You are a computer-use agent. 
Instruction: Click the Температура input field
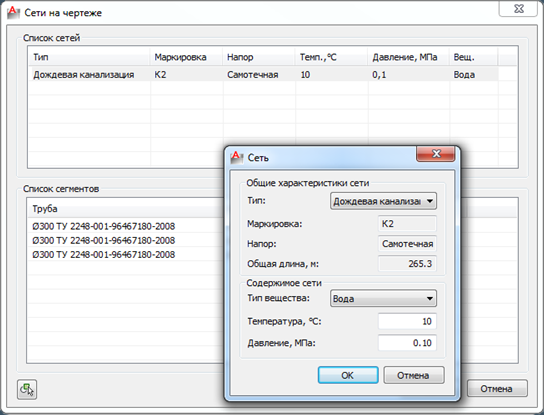[407, 321]
